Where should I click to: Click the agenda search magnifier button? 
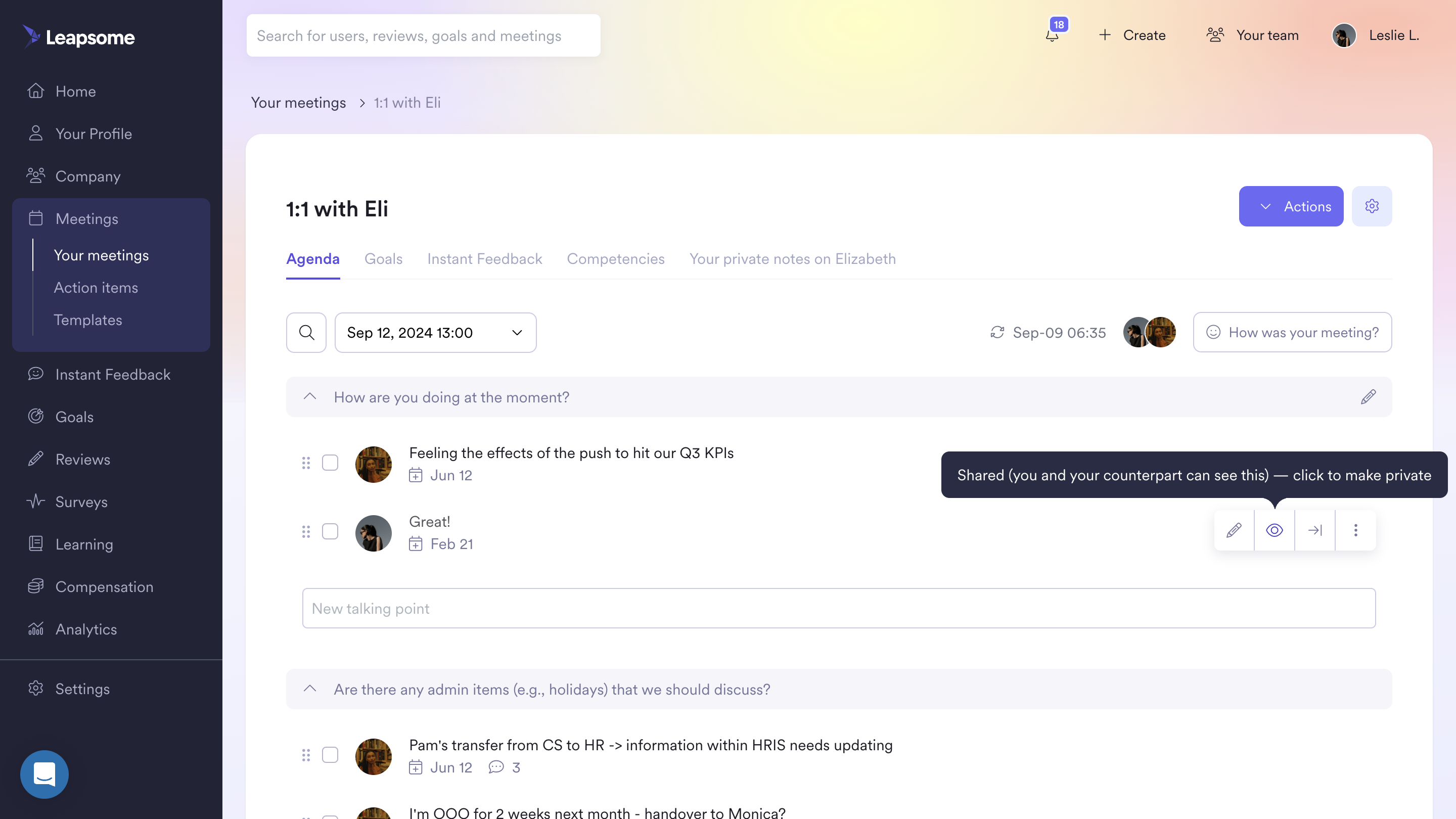click(x=306, y=332)
